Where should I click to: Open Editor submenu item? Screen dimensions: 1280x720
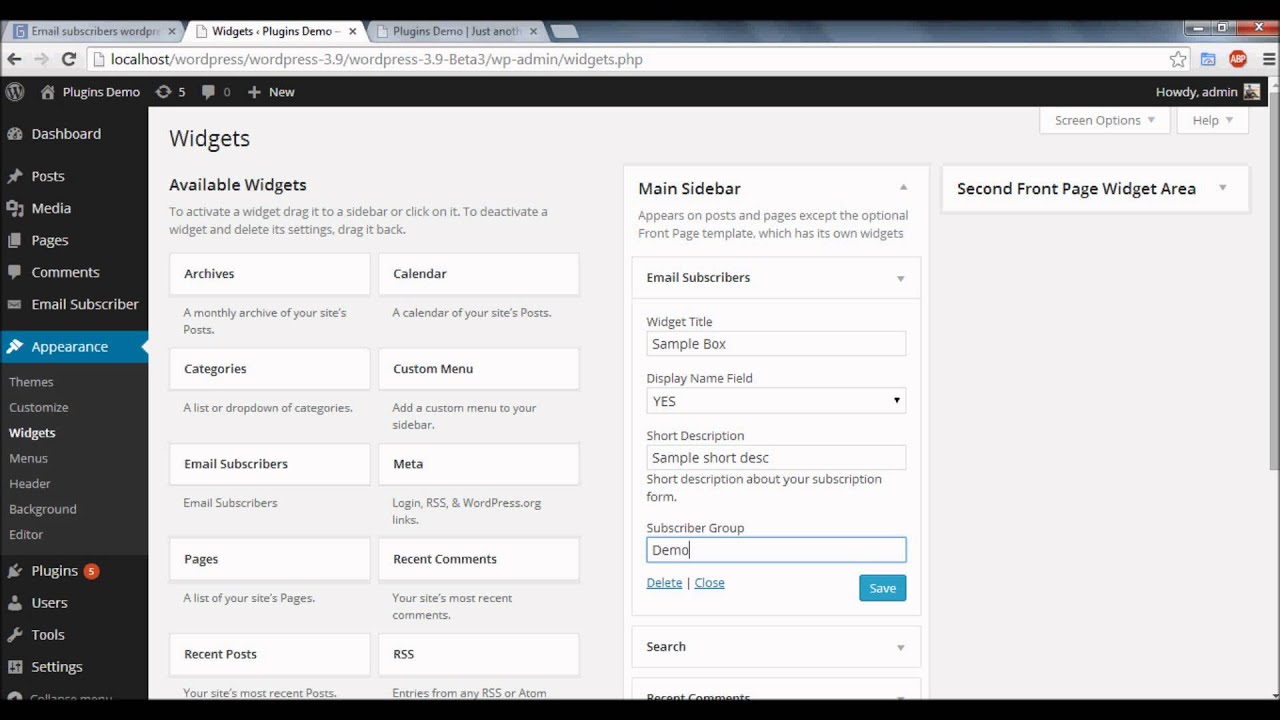pyautogui.click(x=26, y=534)
